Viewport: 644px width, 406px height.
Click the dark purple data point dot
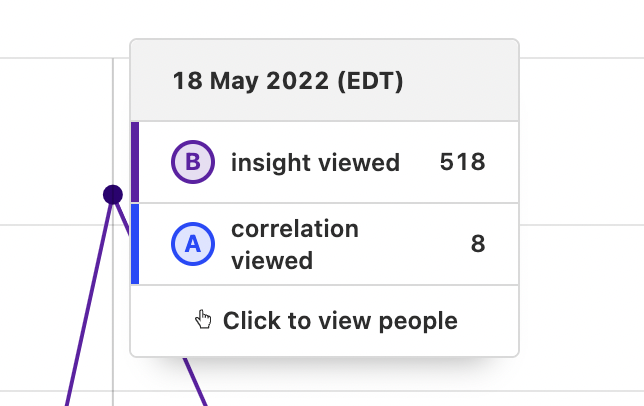point(113,194)
